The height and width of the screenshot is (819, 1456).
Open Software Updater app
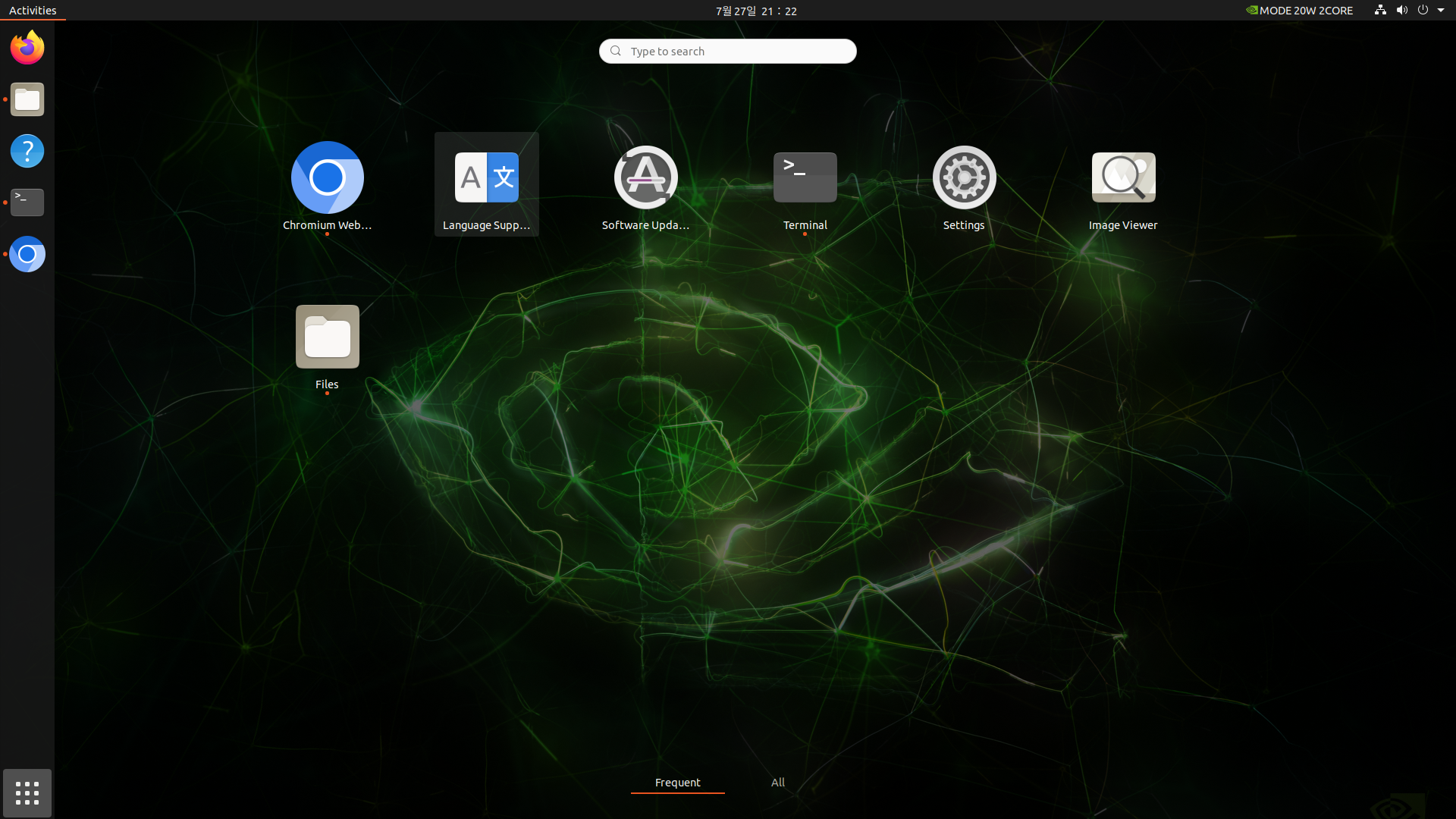point(645,178)
